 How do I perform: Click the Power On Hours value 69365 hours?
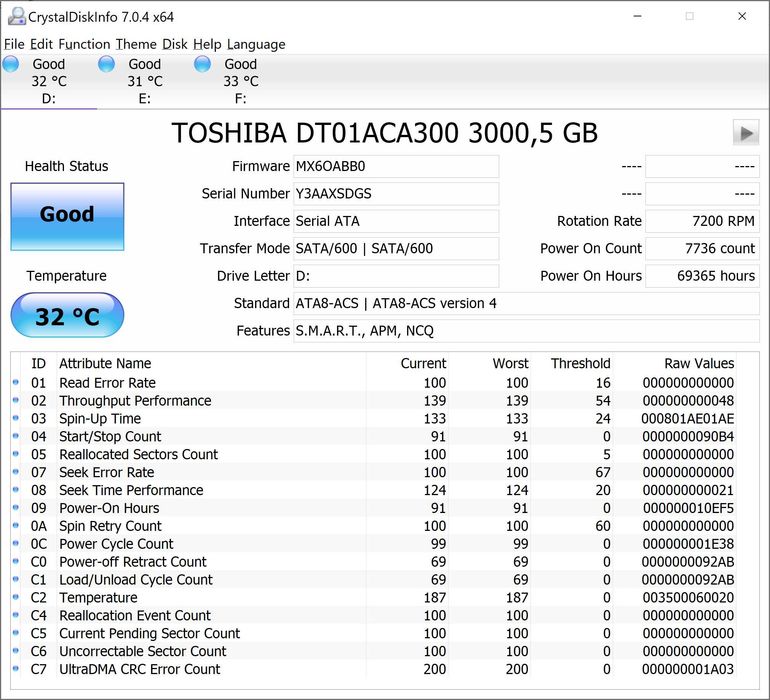pyautogui.click(x=702, y=276)
